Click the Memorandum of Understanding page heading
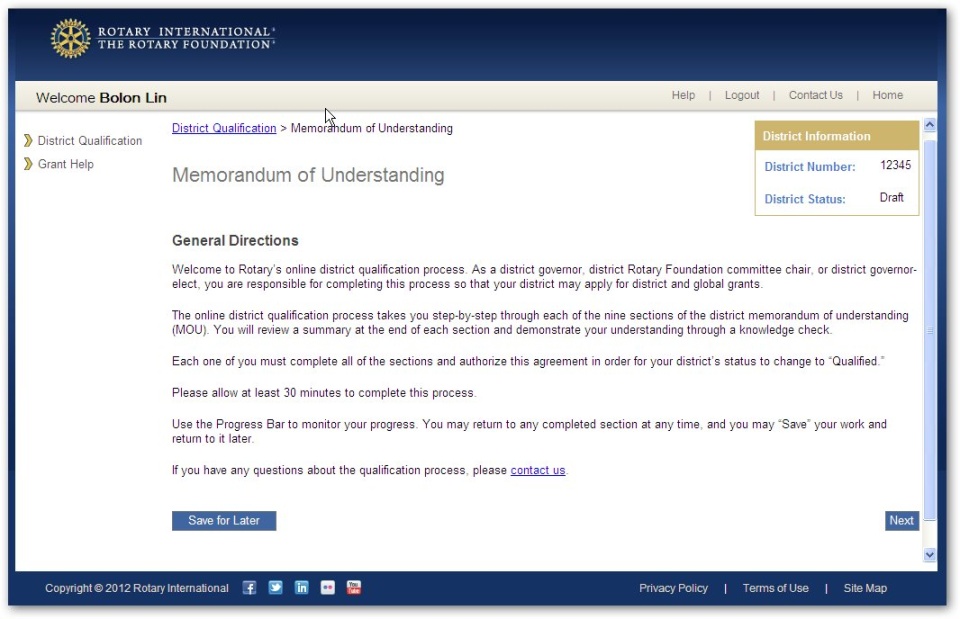The height and width of the screenshot is (619, 960). [x=309, y=175]
